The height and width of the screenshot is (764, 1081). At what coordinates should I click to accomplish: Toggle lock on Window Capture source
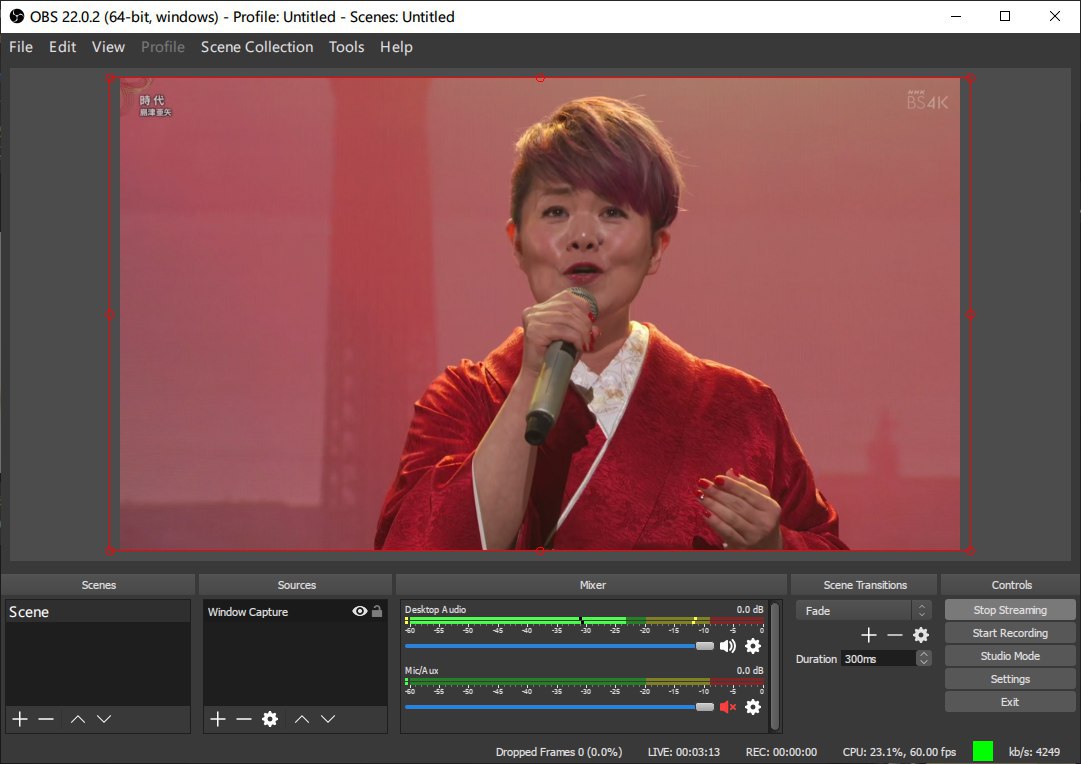coord(377,611)
